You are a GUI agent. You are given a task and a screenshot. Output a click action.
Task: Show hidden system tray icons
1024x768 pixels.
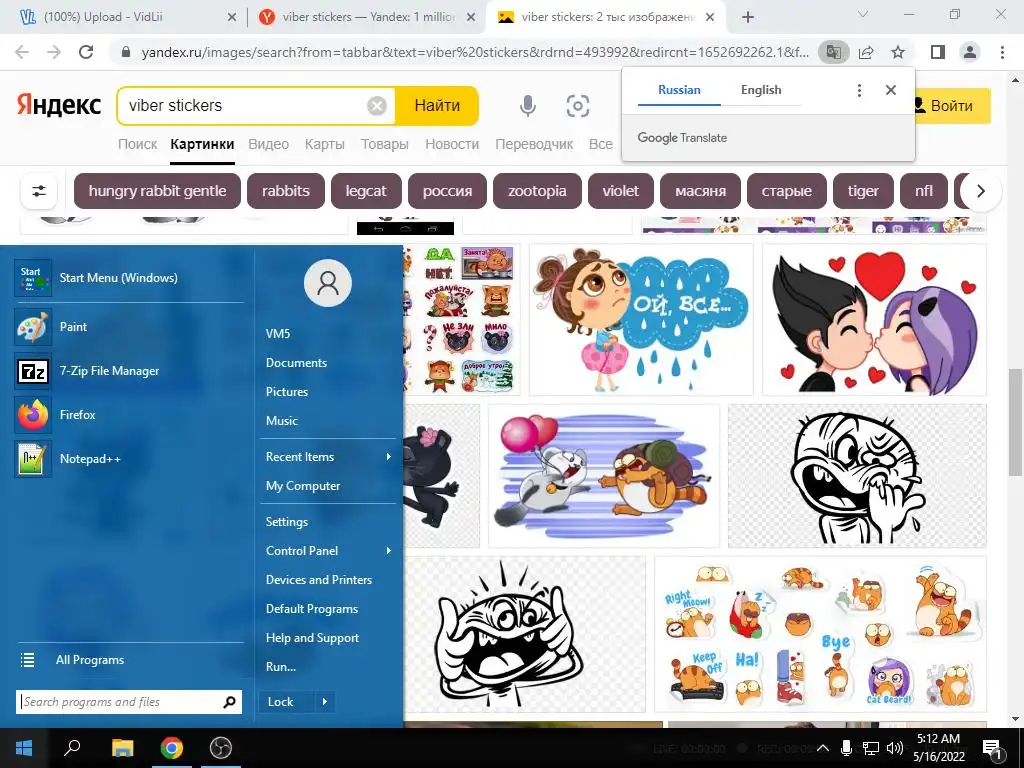(x=824, y=748)
